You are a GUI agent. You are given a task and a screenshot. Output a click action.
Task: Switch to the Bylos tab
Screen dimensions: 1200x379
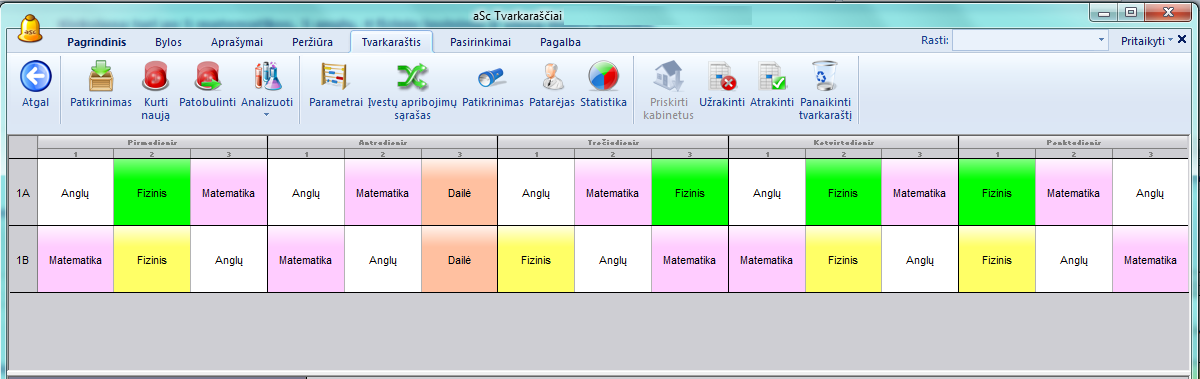(169, 42)
